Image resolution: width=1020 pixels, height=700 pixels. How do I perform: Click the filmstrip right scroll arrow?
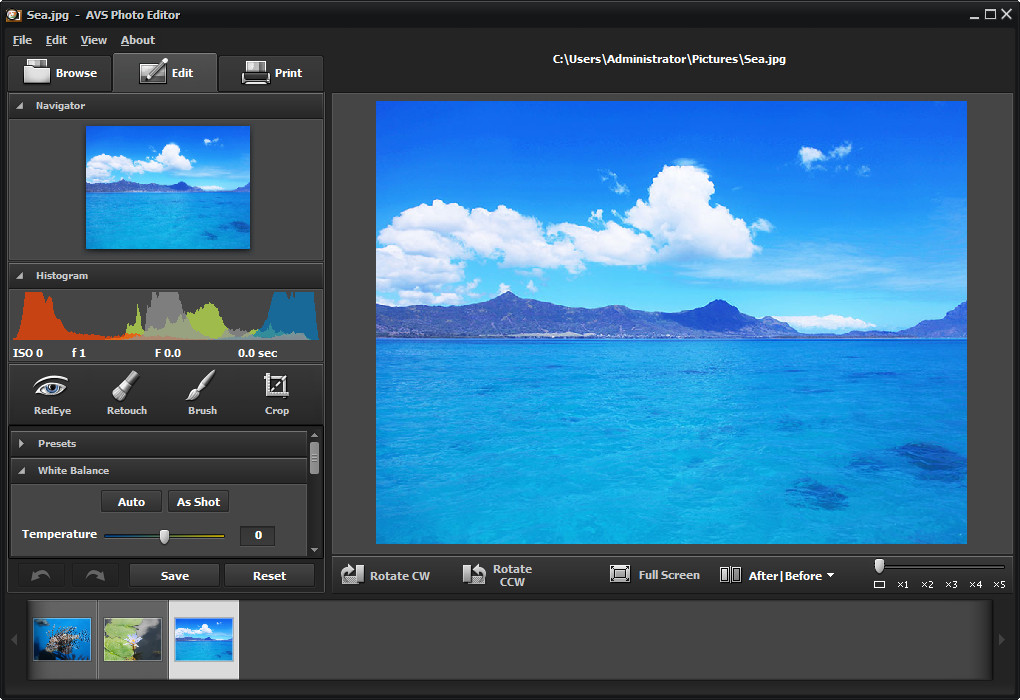coord(1002,640)
